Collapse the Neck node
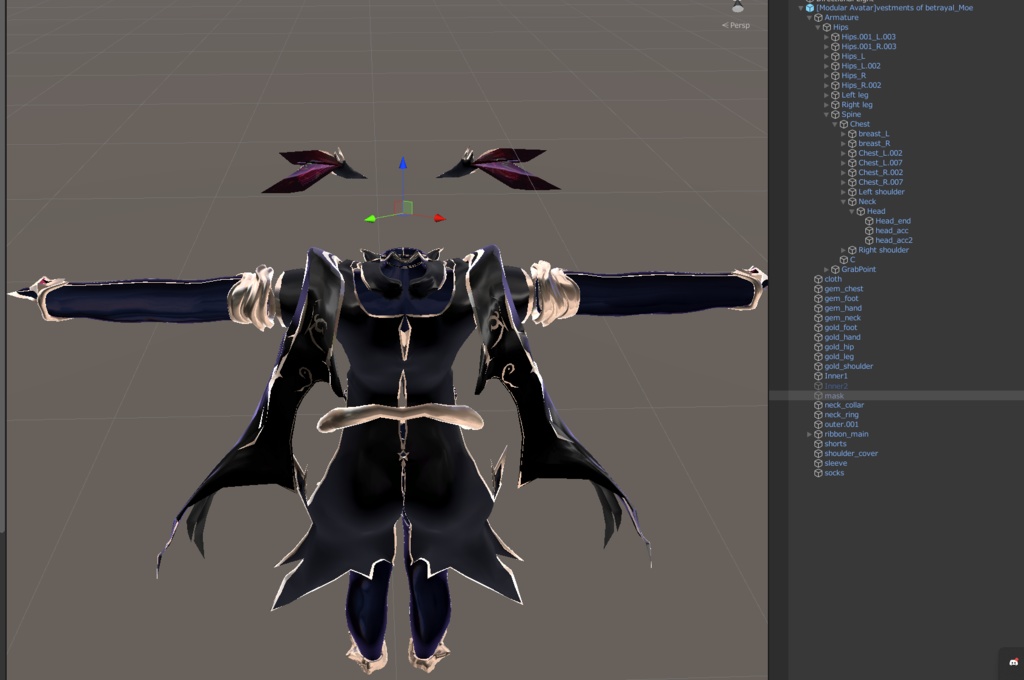 tap(843, 202)
